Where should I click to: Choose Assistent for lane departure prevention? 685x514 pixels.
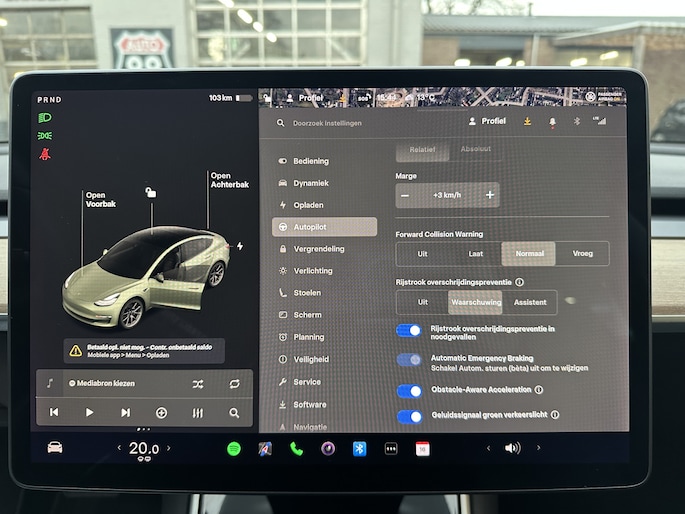(530, 303)
